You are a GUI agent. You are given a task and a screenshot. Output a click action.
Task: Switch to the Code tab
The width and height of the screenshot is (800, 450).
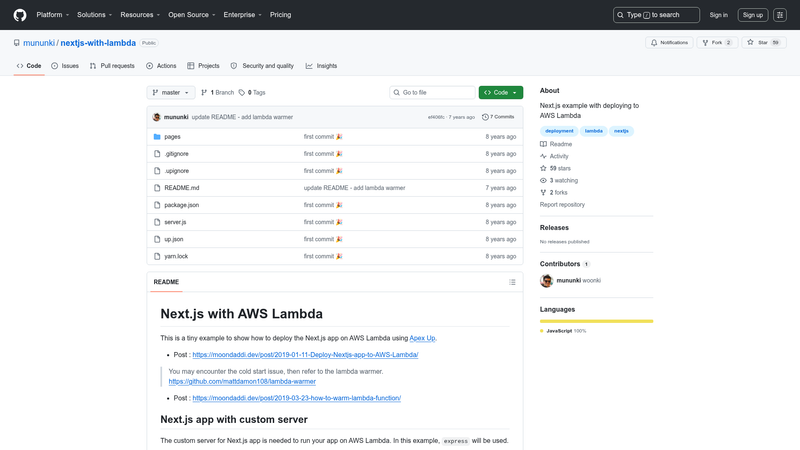(x=29, y=66)
